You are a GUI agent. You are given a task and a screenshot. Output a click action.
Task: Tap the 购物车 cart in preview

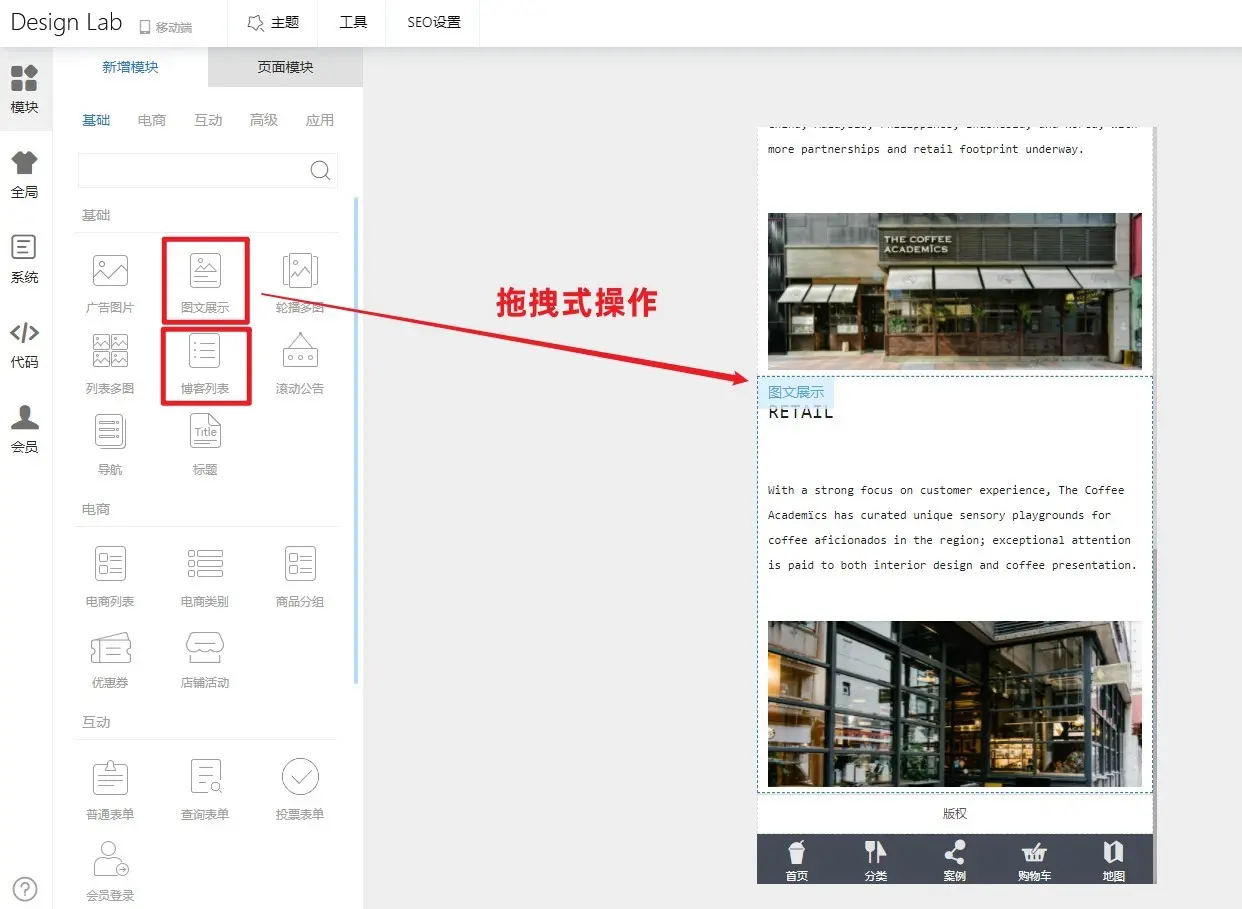1034,860
